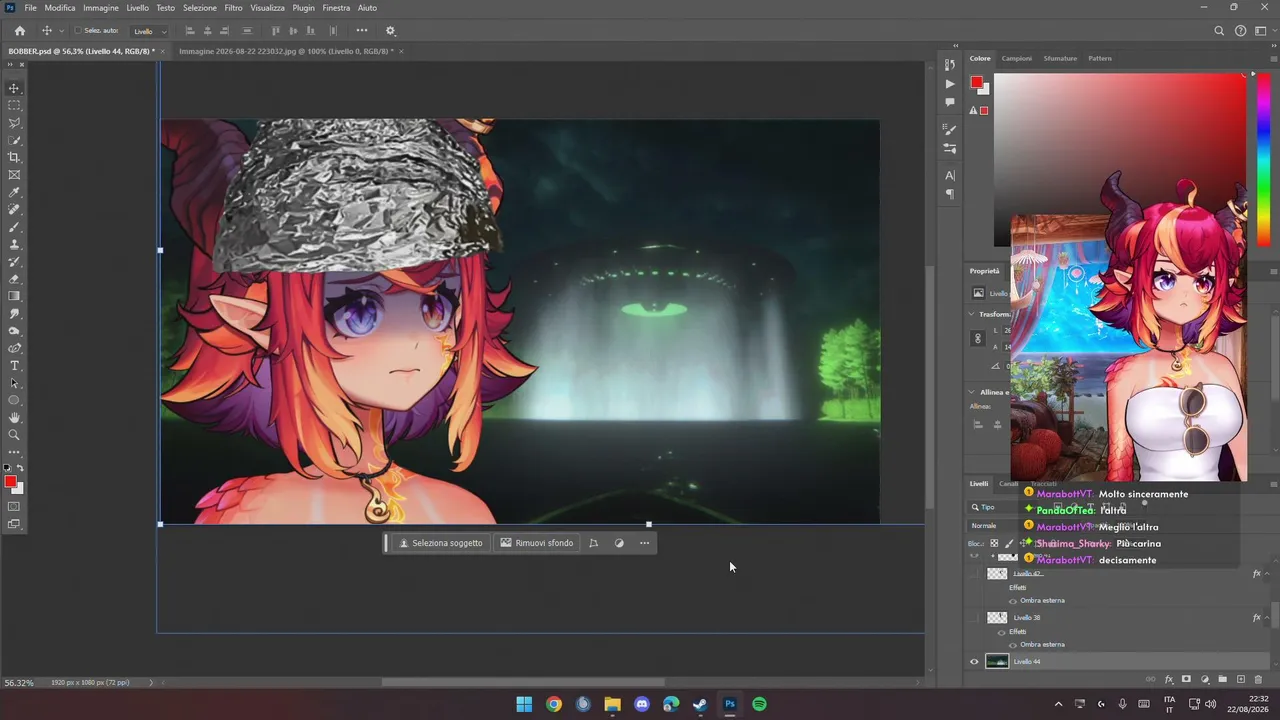Viewport: 1280px width, 720px height.
Task: Activate the Hand tool
Action: pos(14,418)
